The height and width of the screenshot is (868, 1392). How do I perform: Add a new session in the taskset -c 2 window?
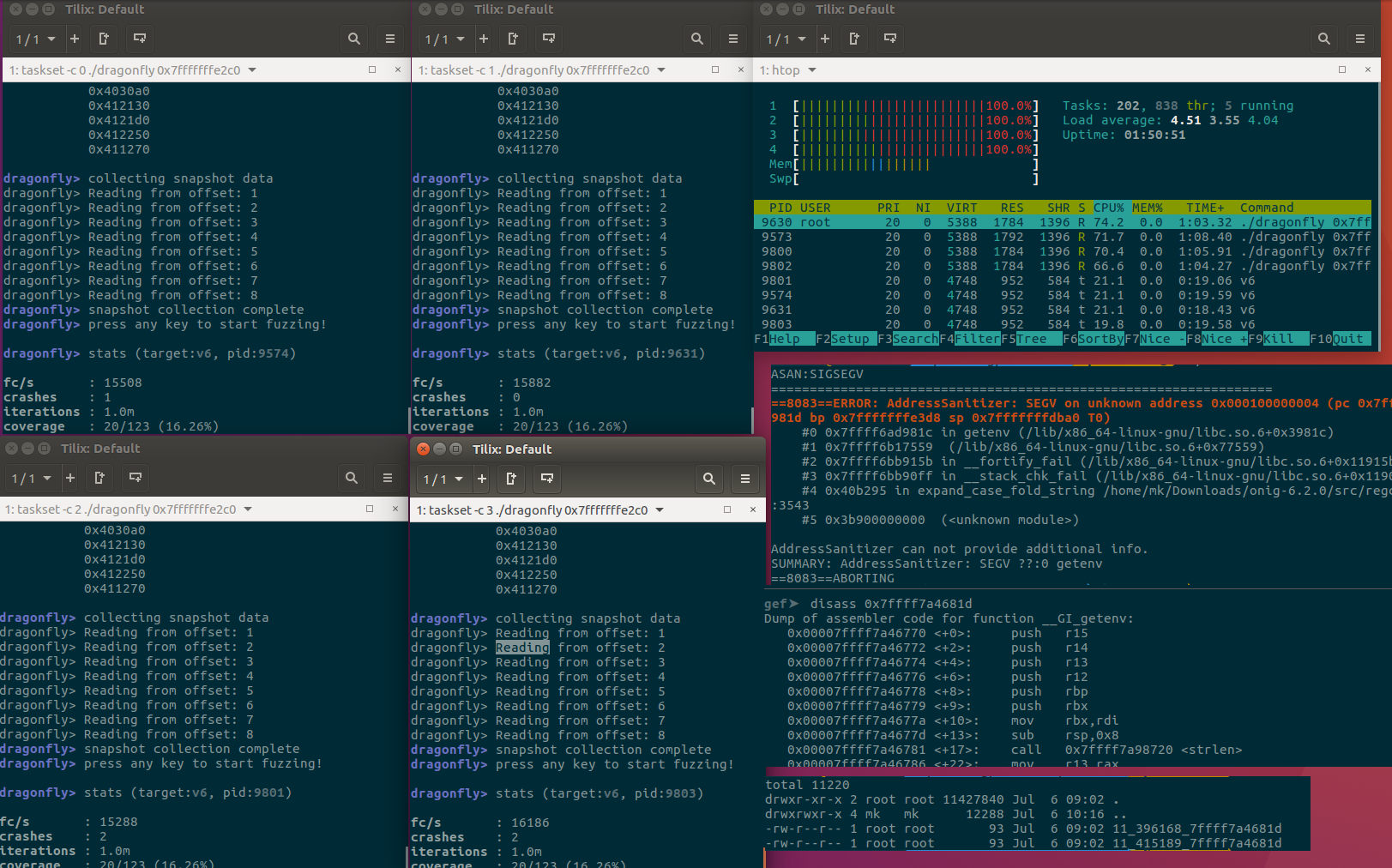pyautogui.click(x=70, y=478)
